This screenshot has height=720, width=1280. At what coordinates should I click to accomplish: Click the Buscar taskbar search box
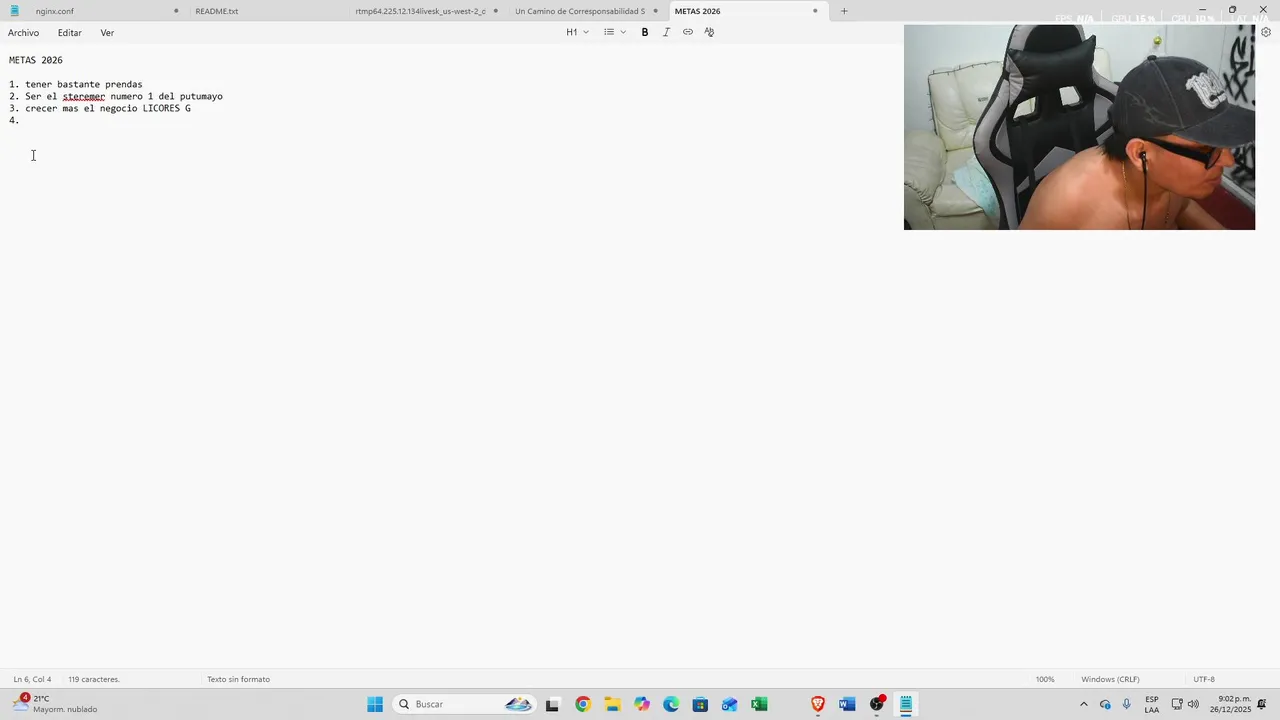pyautogui.click(x=465, y=704)
